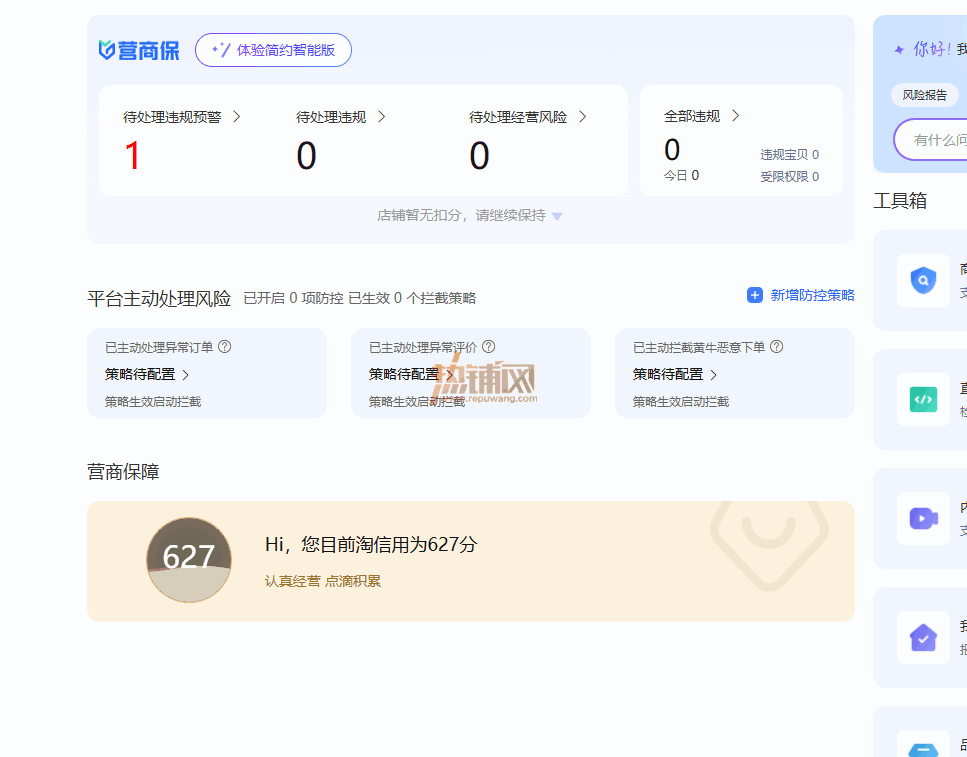Screen dimensions: 967x757
Task: Open the green code tool icon
Action: tap(923, 400)
